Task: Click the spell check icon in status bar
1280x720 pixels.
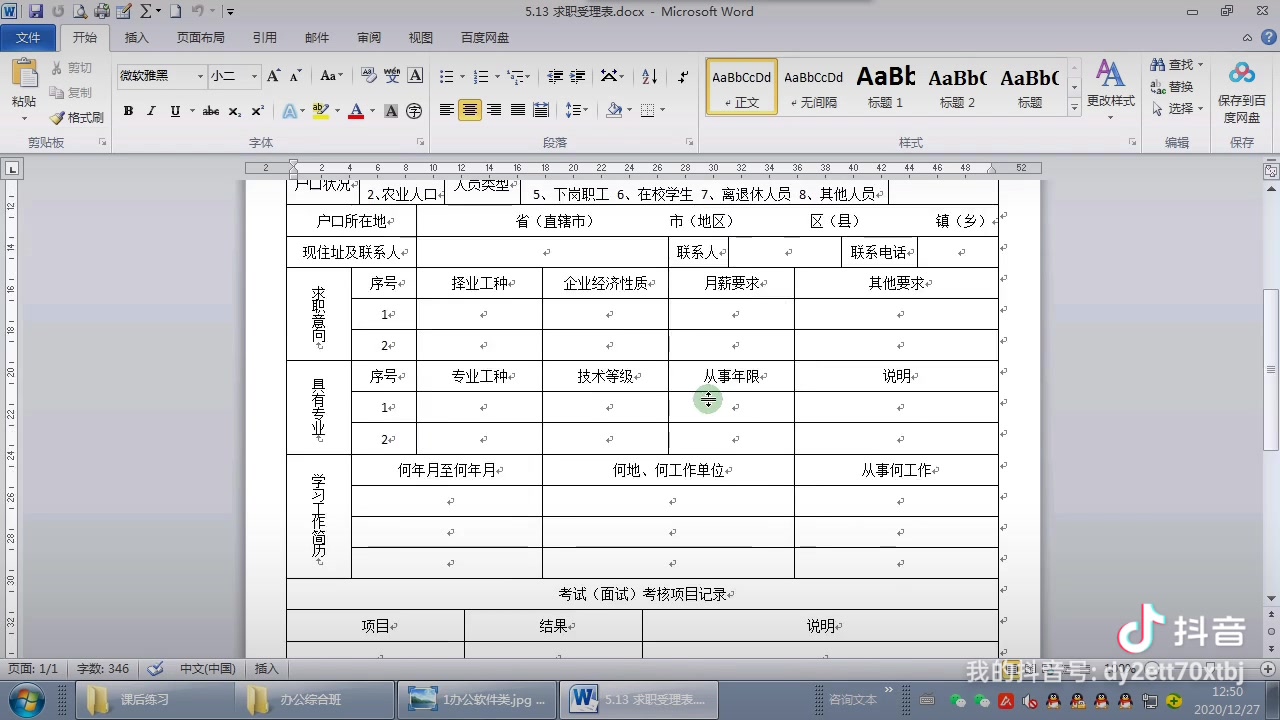Action: coord(155,669)
